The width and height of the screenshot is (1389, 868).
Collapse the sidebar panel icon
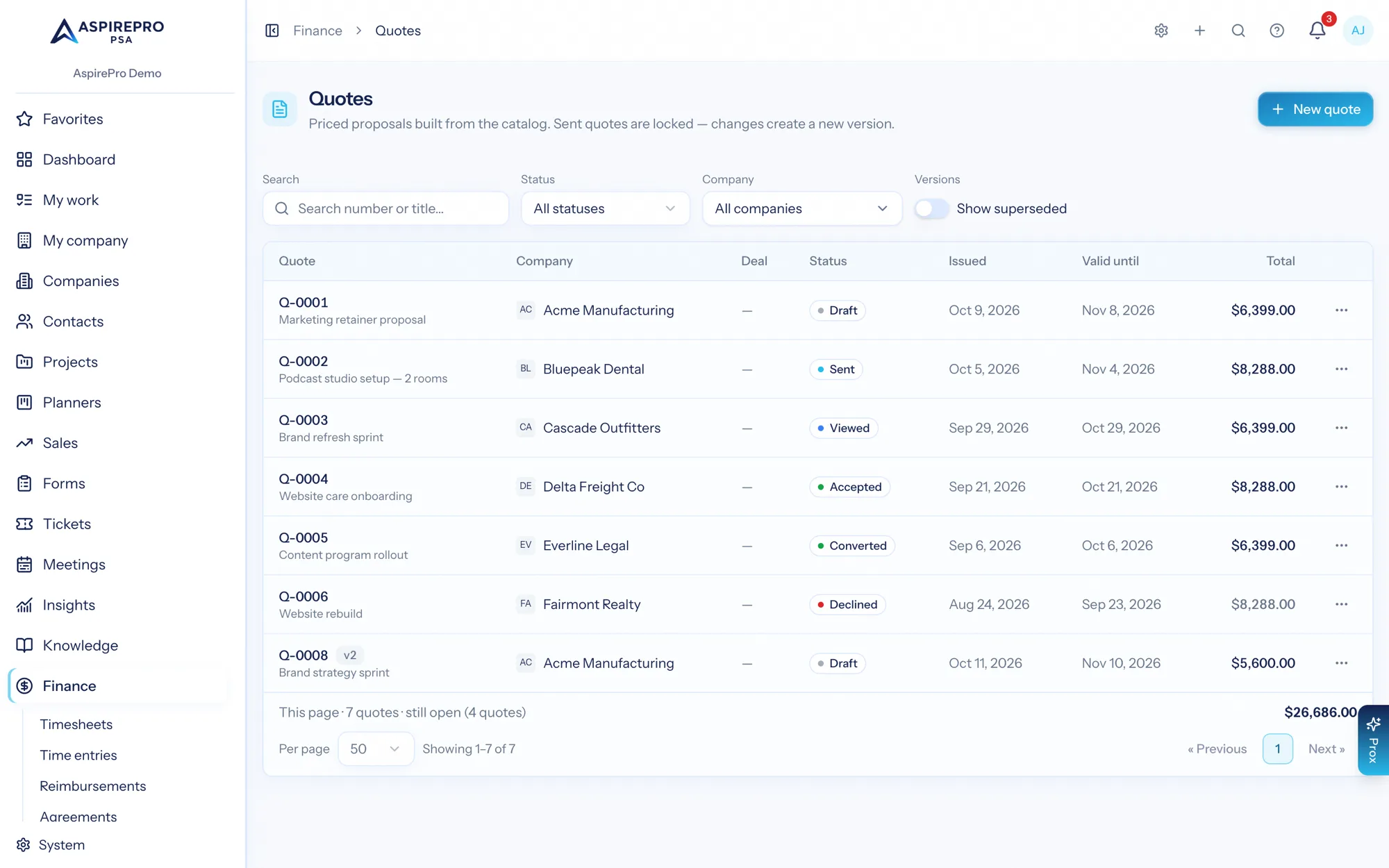click(x=272, y=31)
